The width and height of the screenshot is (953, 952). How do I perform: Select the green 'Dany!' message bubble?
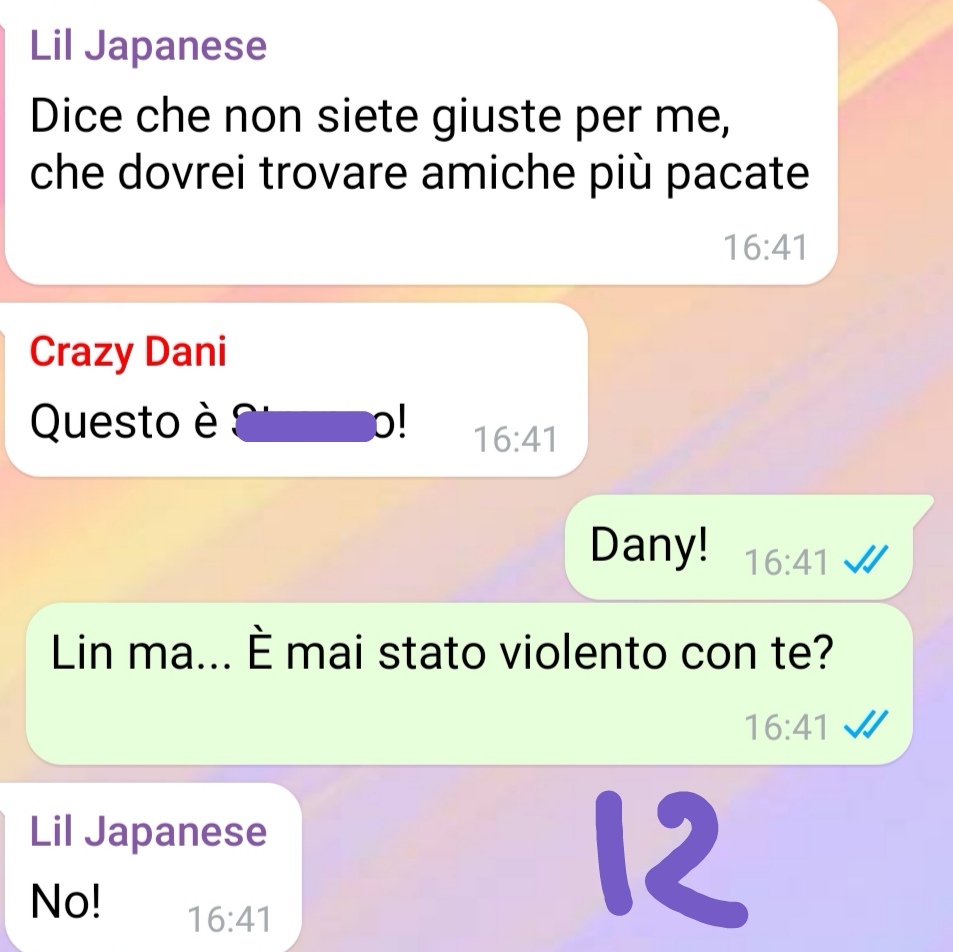[739, 547]
